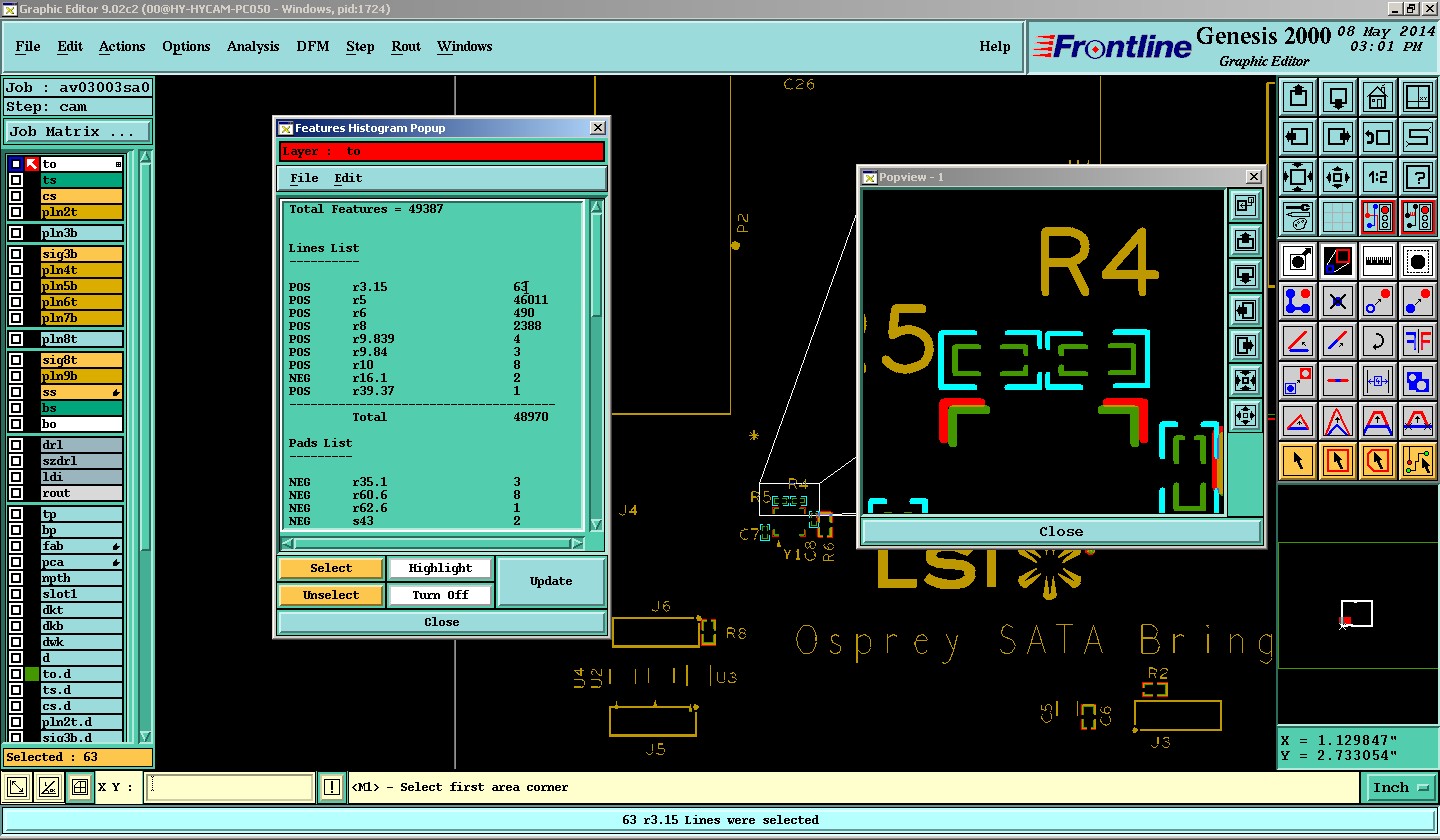Click the green color swatch beside to.d layer
The width and height of the screenshot is (1440, 840).
coord(32,674)
